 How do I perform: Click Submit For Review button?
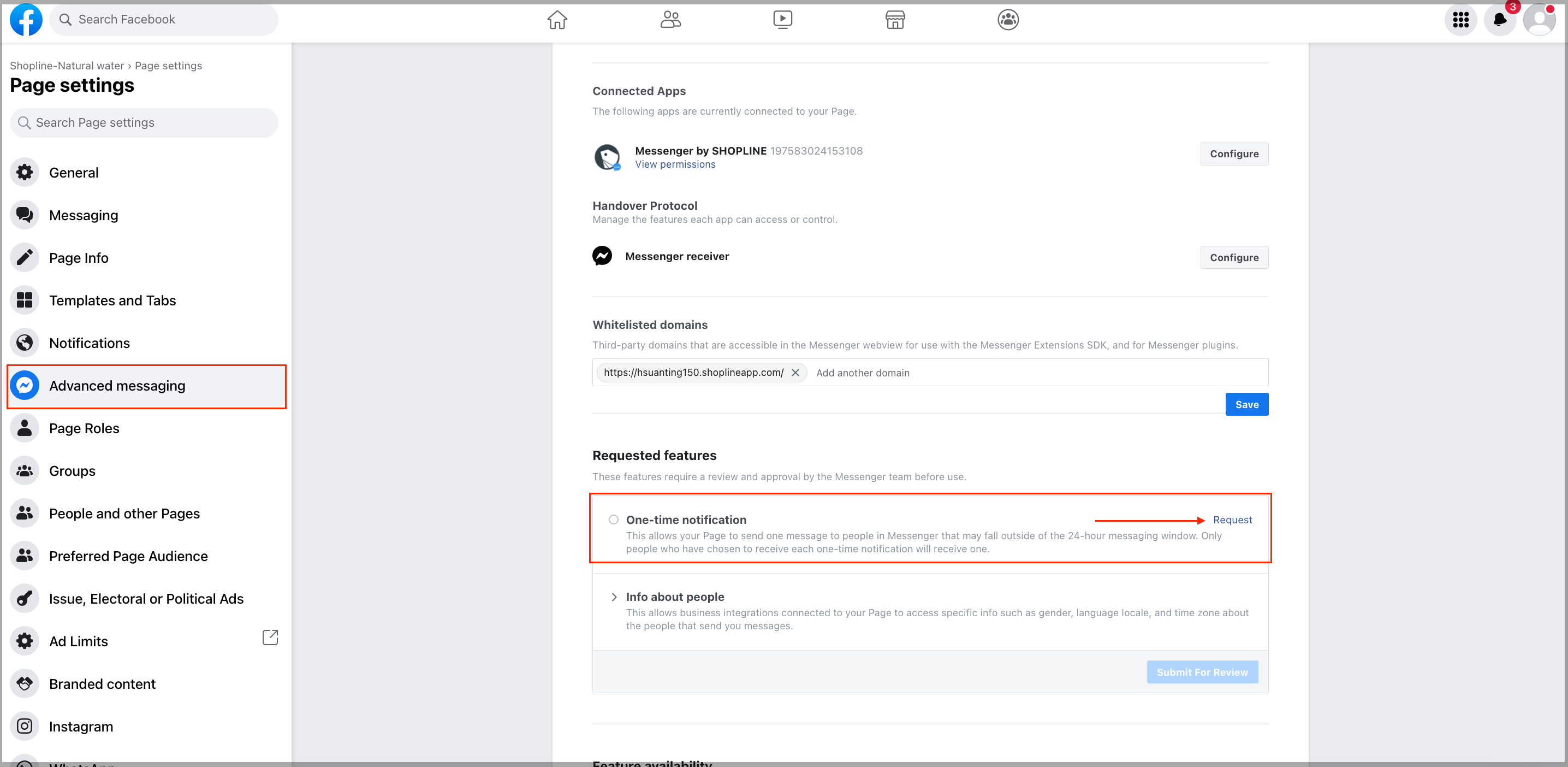[1202, 672]
